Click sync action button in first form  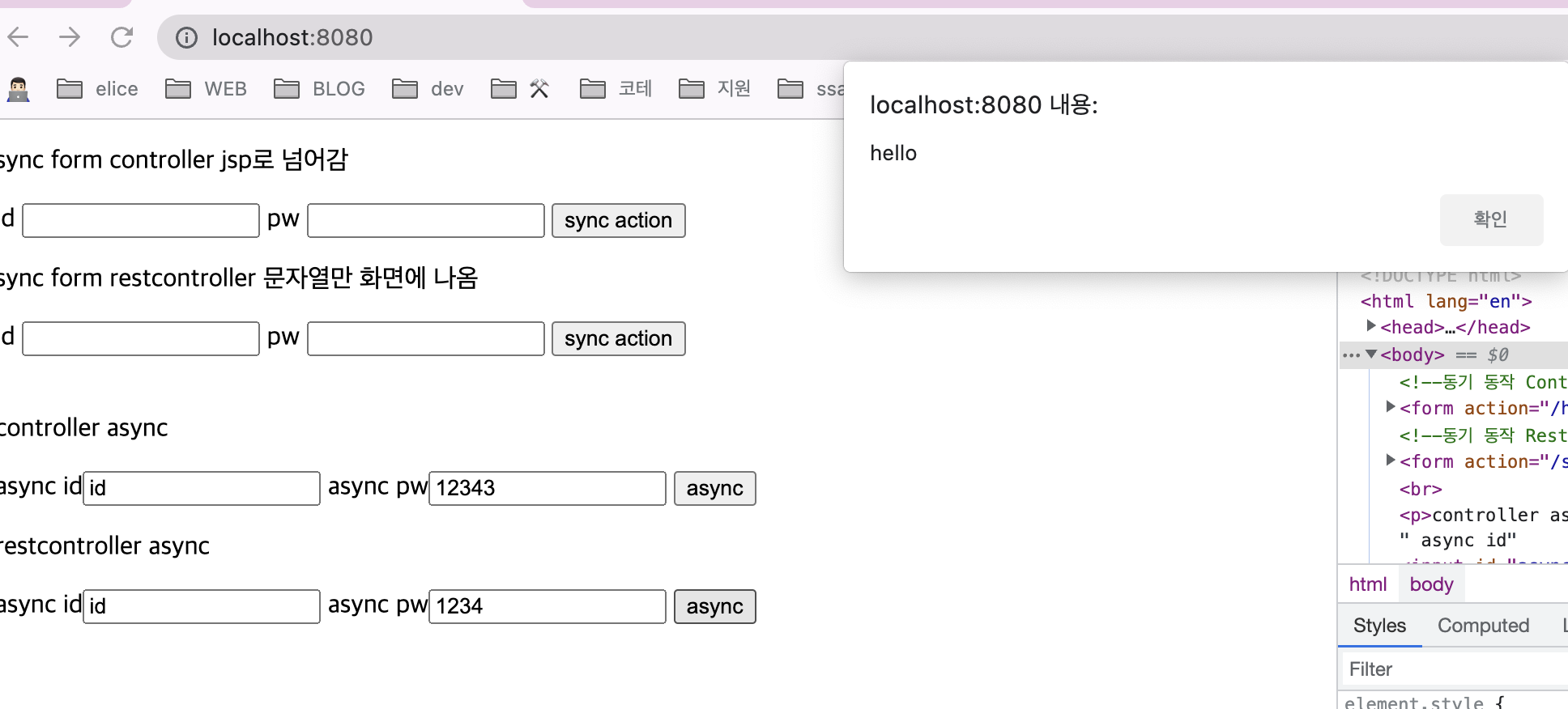pyautogui.click(x=618, y=220)
